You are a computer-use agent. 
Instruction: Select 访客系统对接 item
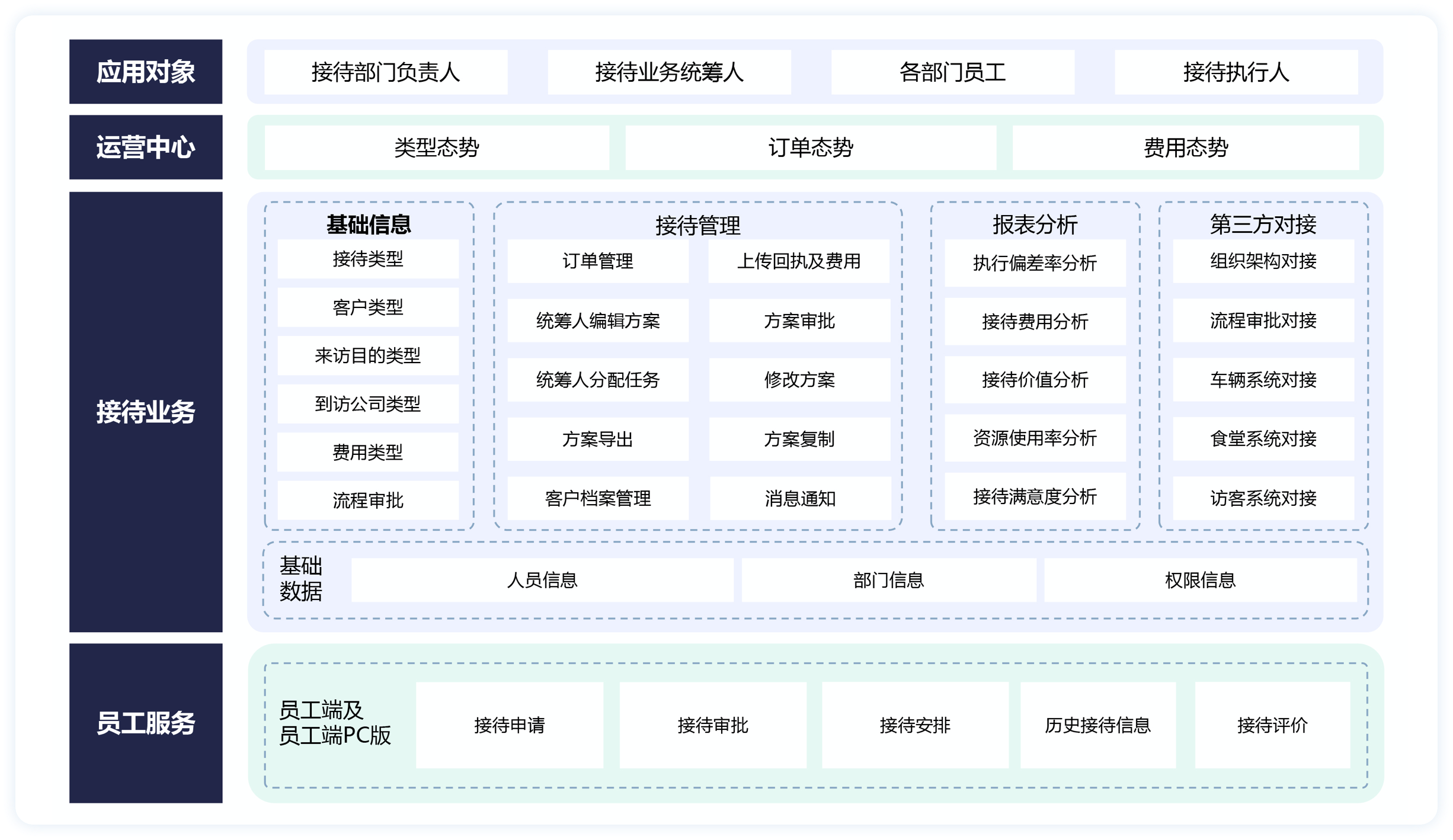pos(1263,499)
